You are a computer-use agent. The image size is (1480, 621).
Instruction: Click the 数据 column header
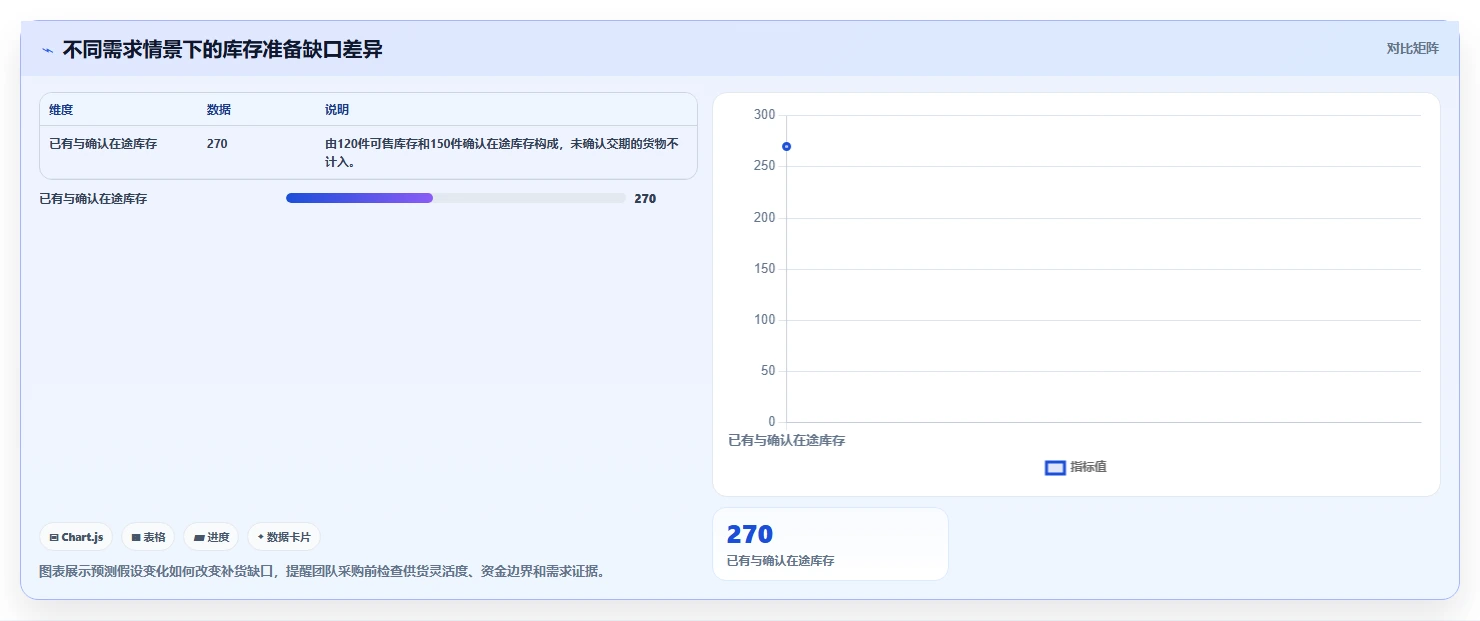pos(219,110)
